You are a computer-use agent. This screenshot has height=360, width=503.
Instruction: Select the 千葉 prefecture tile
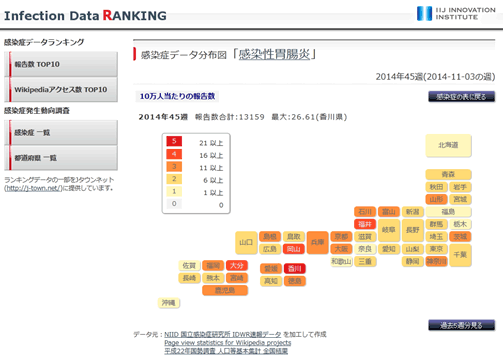460,255
